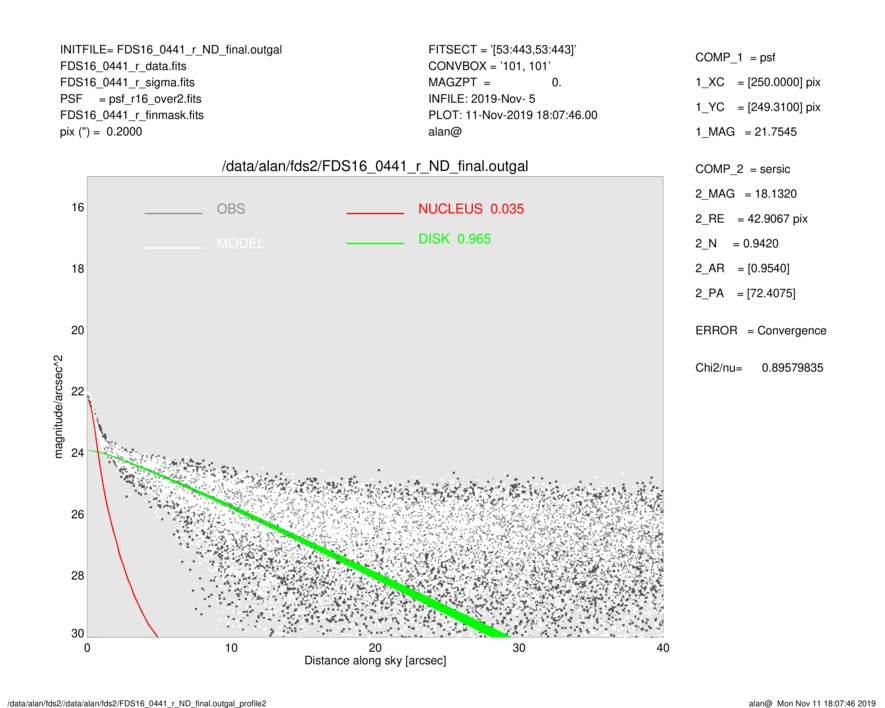Image resolution: width=885 pixels, height=708 pixels.
Task: Click the red NUCLEUS legend line sample
Action: click(375, 213)
